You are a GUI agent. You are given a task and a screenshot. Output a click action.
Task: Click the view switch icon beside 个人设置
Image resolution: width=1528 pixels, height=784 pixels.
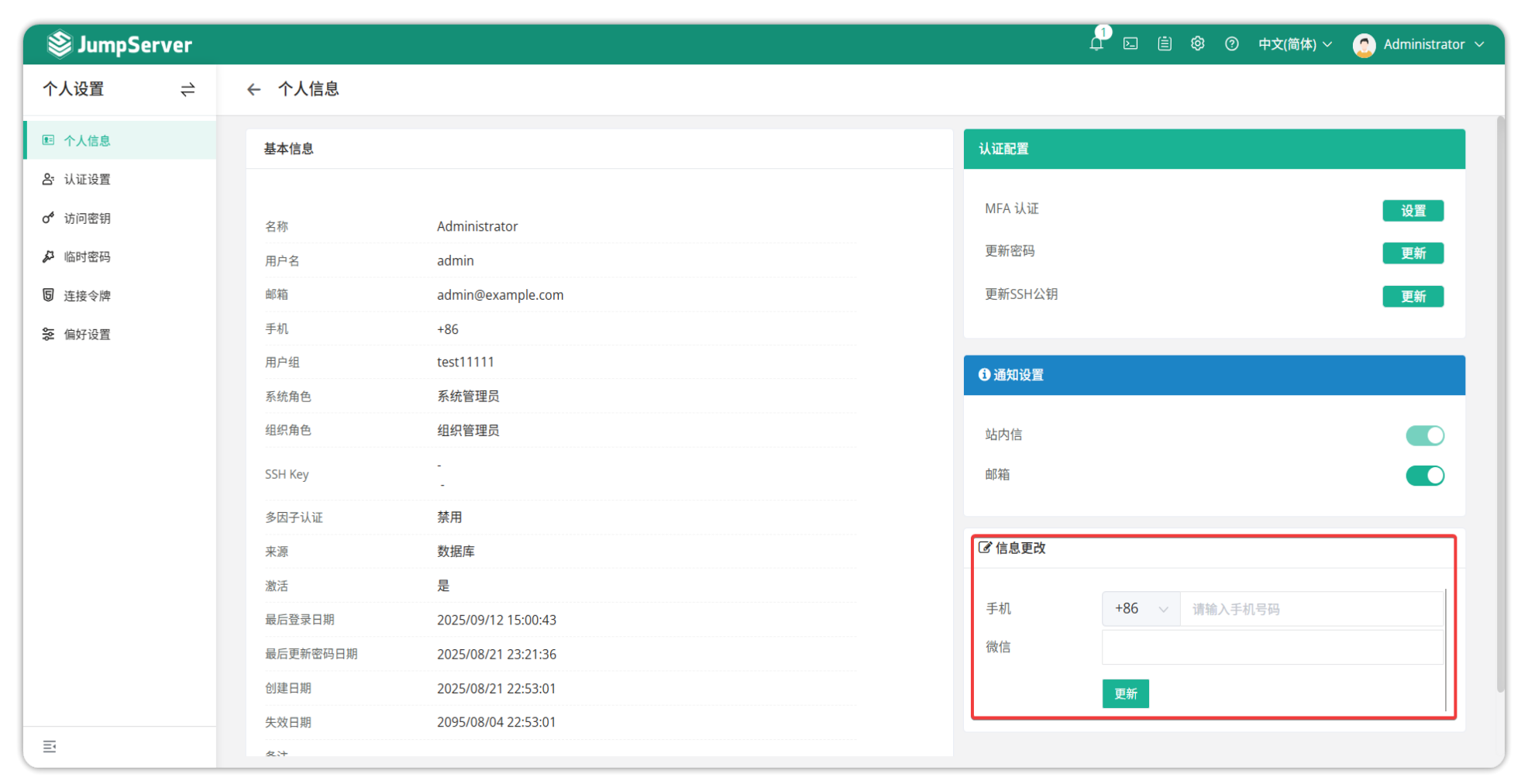point(188,90)
